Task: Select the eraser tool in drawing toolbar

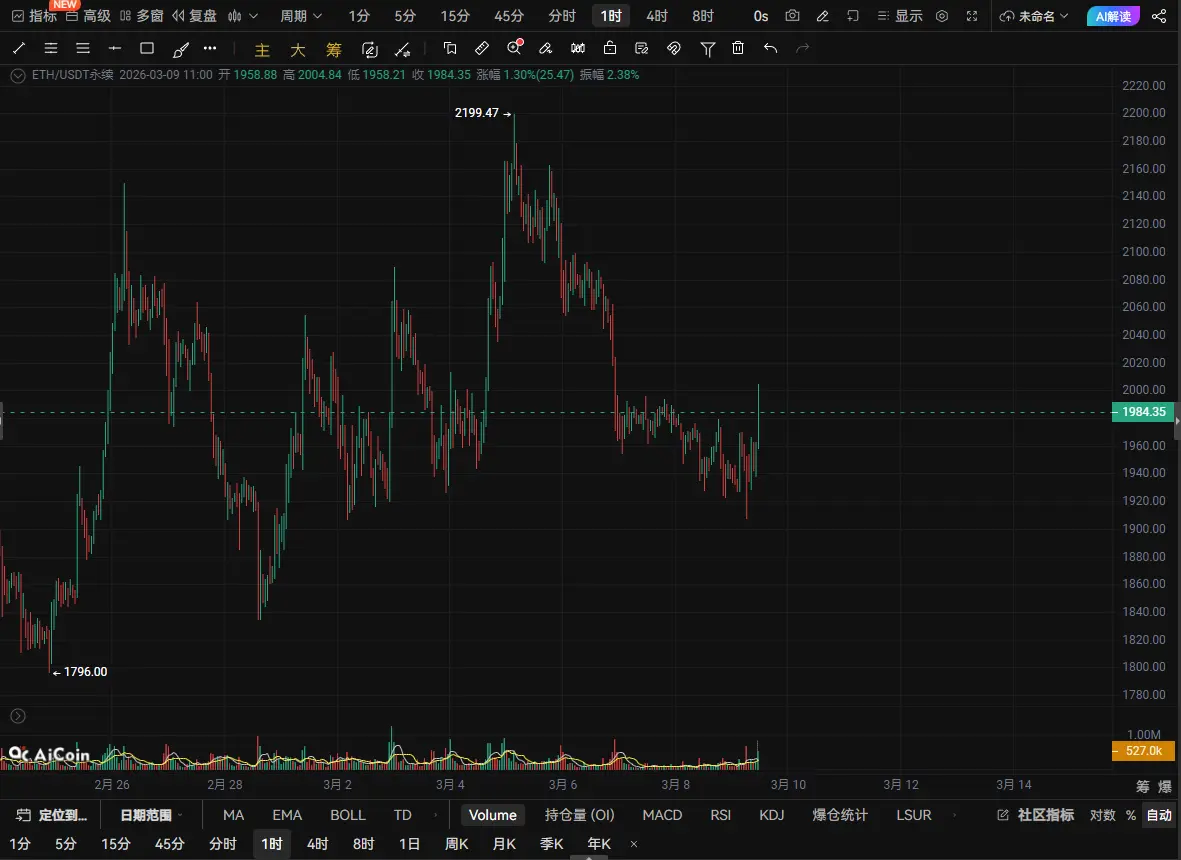Action: point(545,48)
